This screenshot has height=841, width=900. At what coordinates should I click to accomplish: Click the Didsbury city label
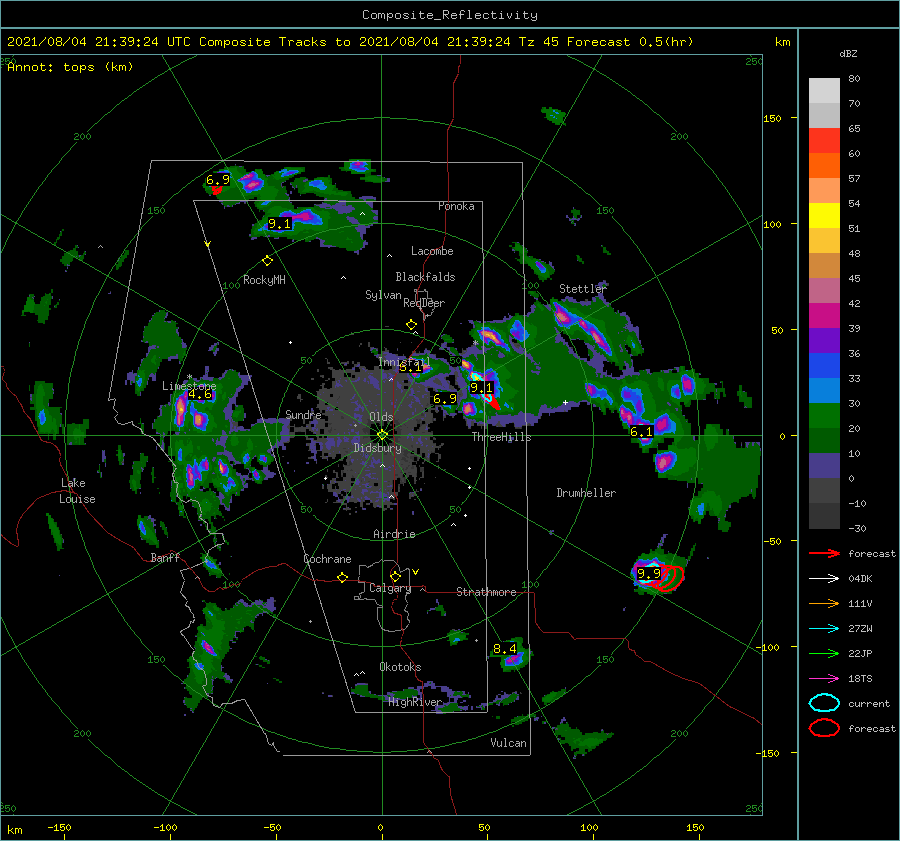coord(377,448)
